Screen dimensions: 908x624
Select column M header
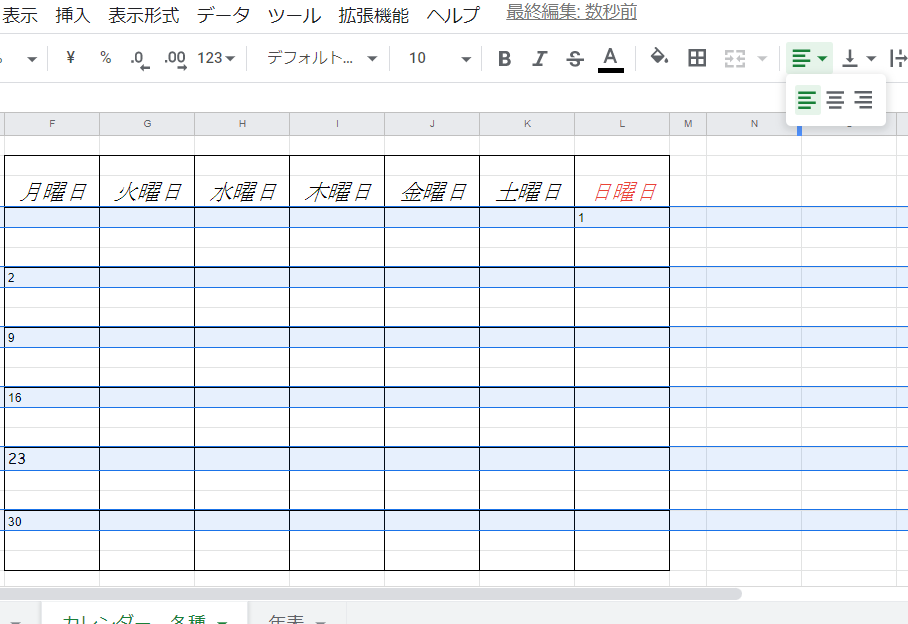(x=688, y=124)
